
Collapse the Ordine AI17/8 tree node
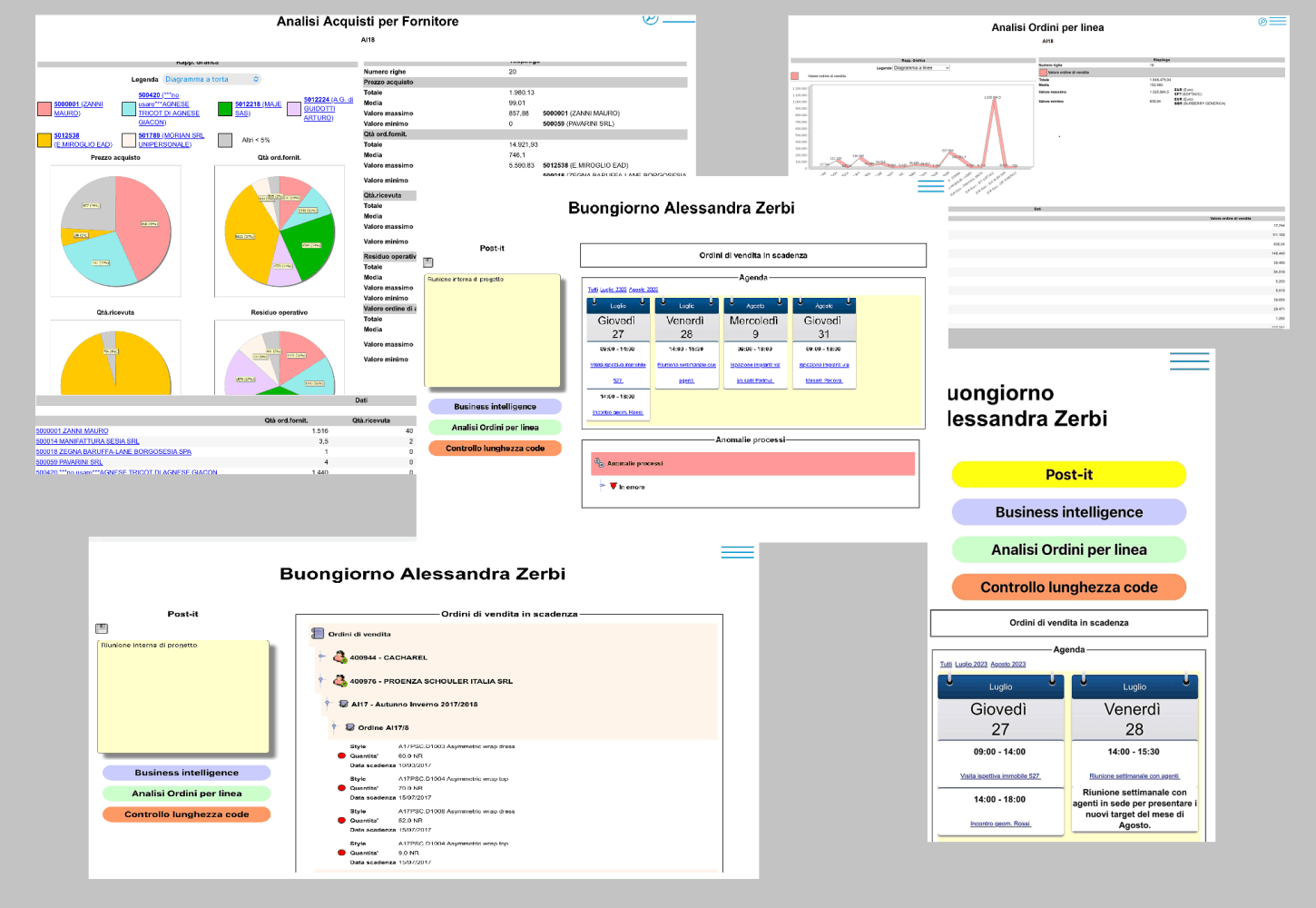[333, 726]
